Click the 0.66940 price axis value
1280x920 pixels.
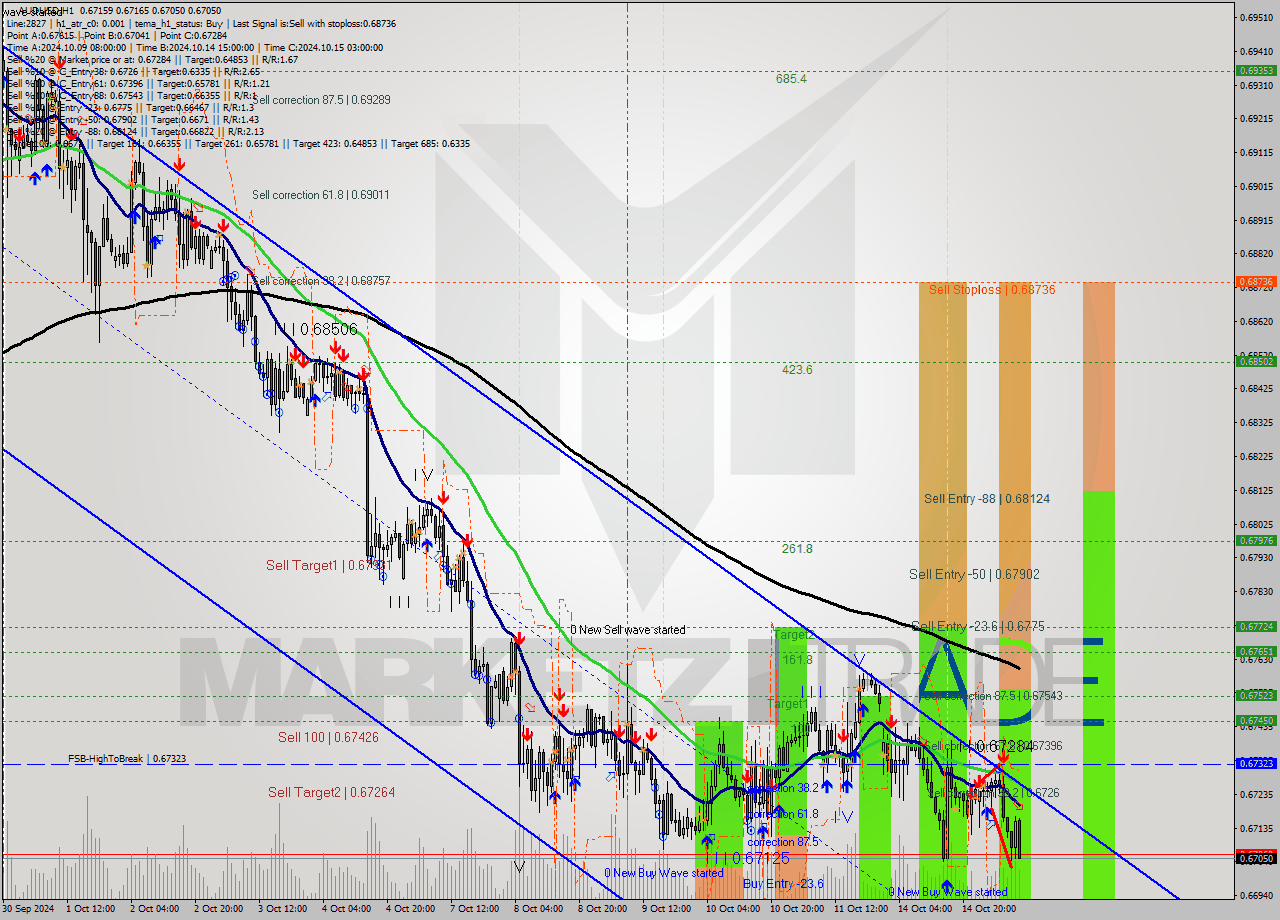(x=1256, y=895)
